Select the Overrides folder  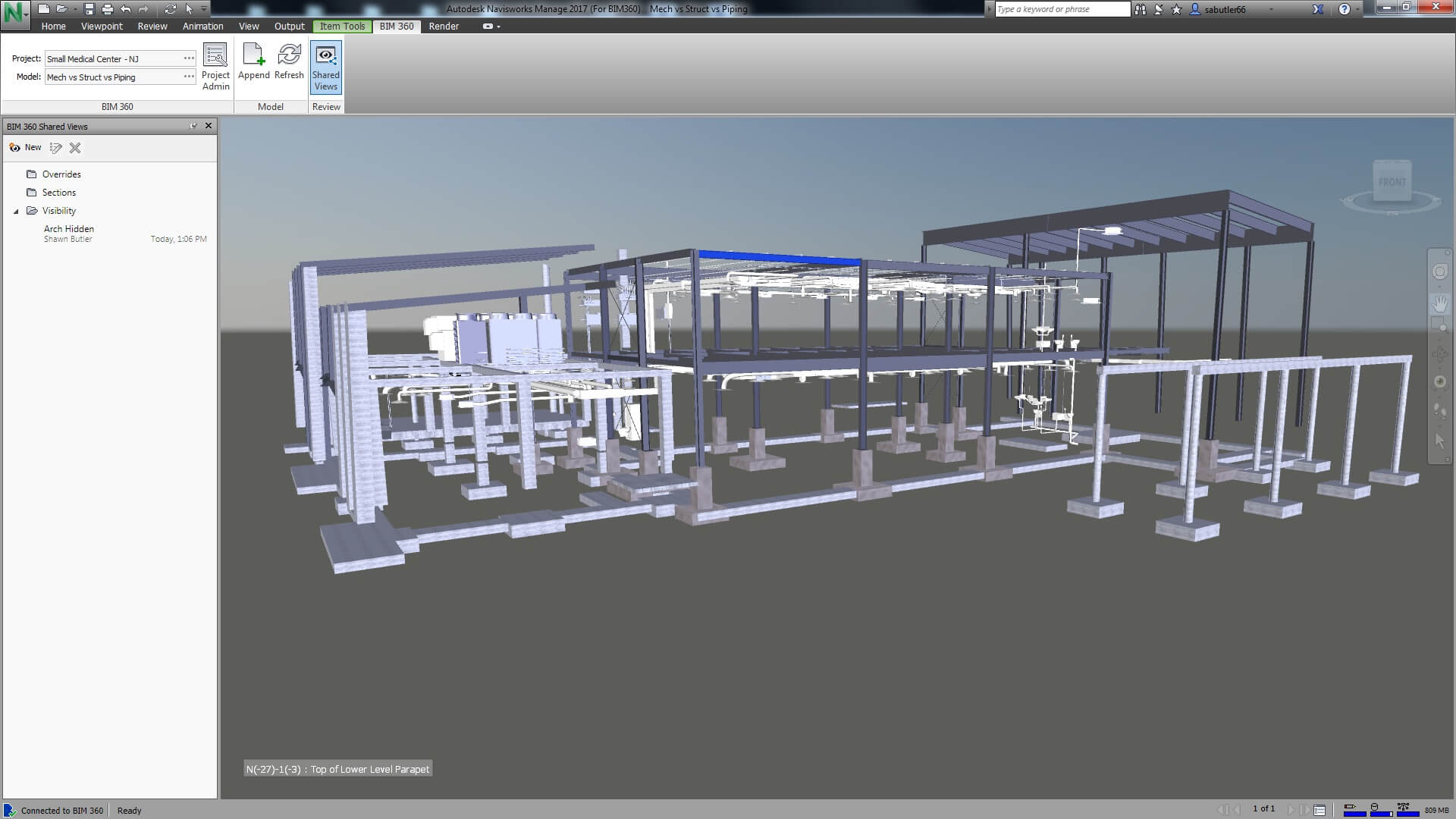click(x=53, y=174)
